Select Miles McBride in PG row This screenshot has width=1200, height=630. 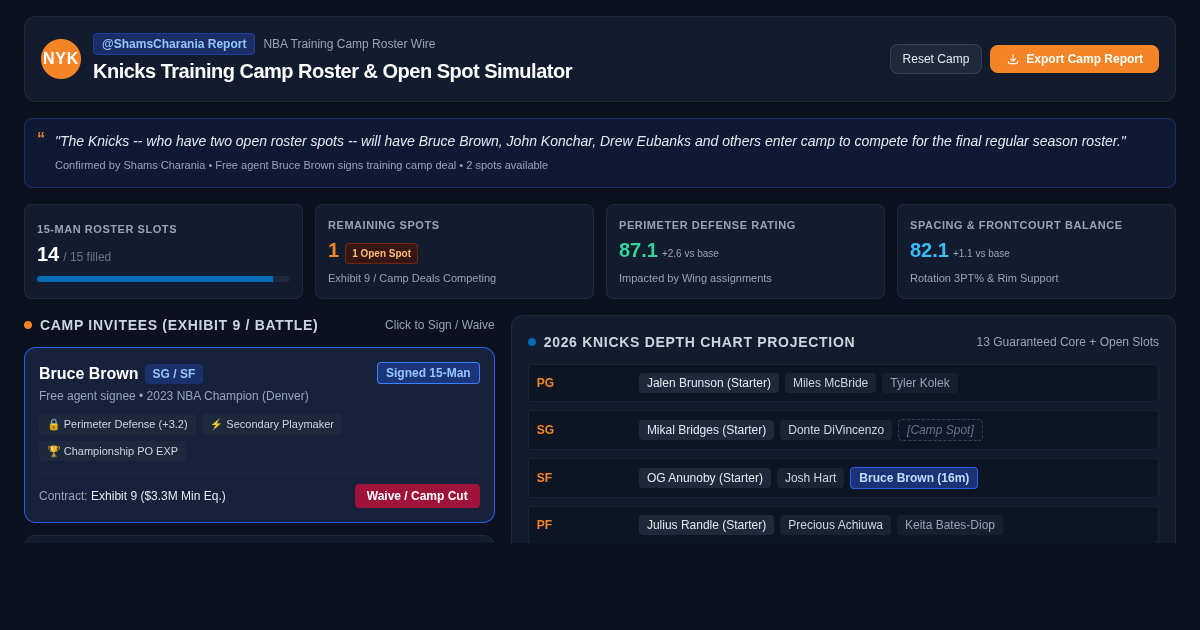point(830,383)
